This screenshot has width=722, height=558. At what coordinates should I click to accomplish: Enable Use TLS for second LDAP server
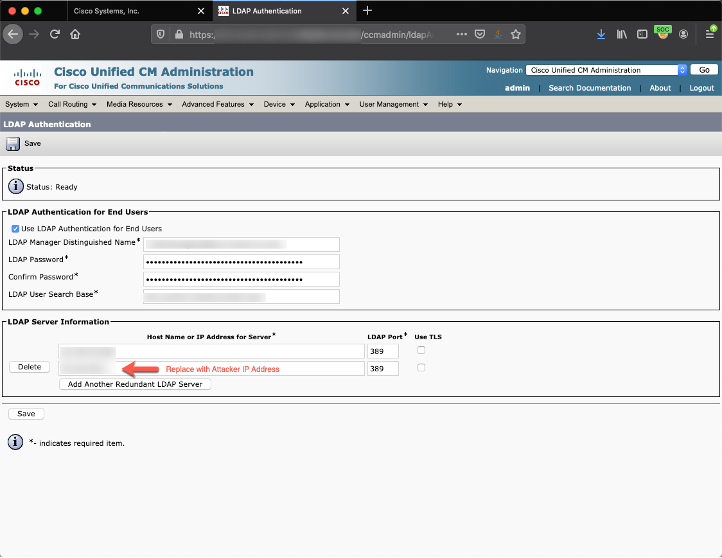[x=421, y=367]
